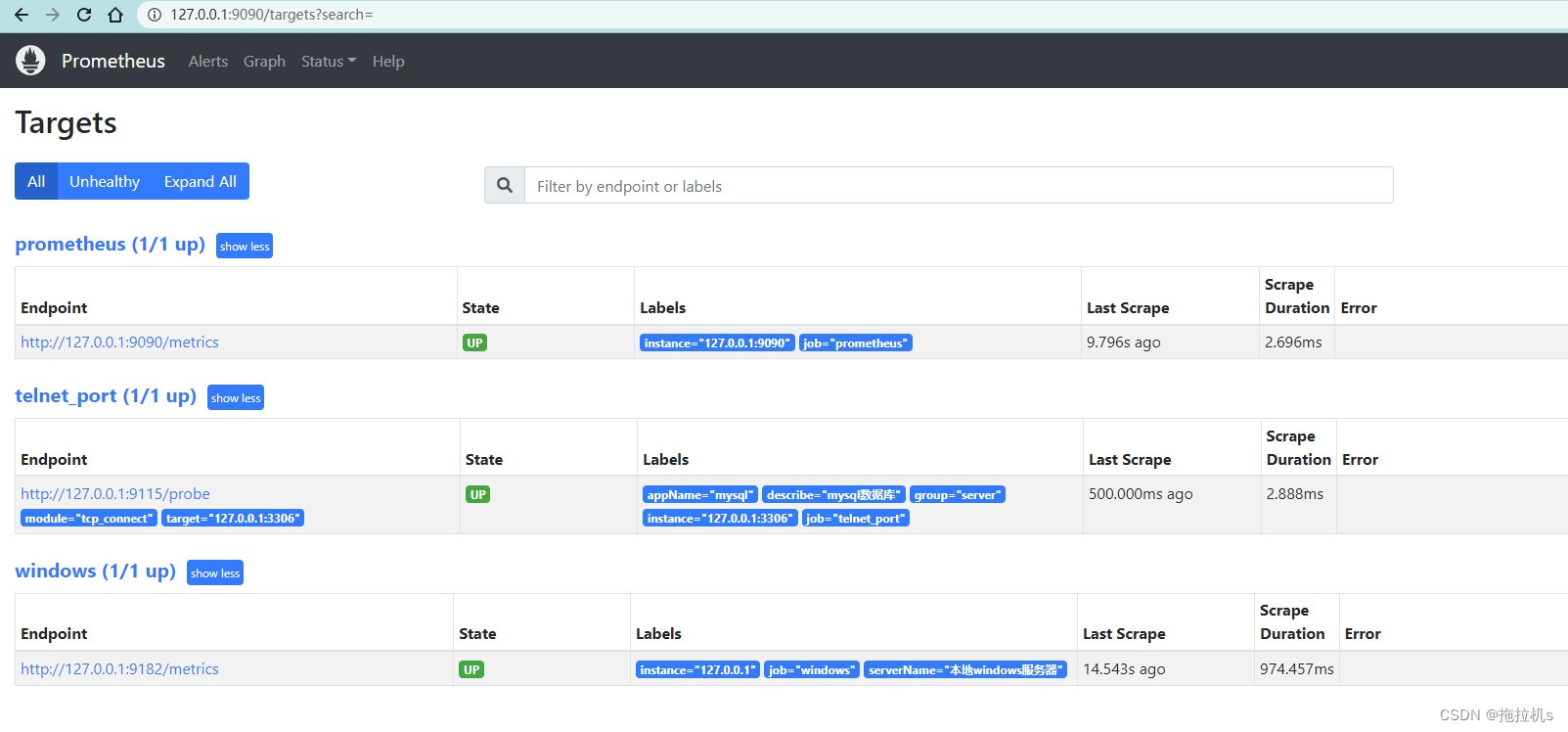Click the UP badge in windows row
Image resolution: width=1568 pixels, height=732 pixels.
click(x=471, y=669)
